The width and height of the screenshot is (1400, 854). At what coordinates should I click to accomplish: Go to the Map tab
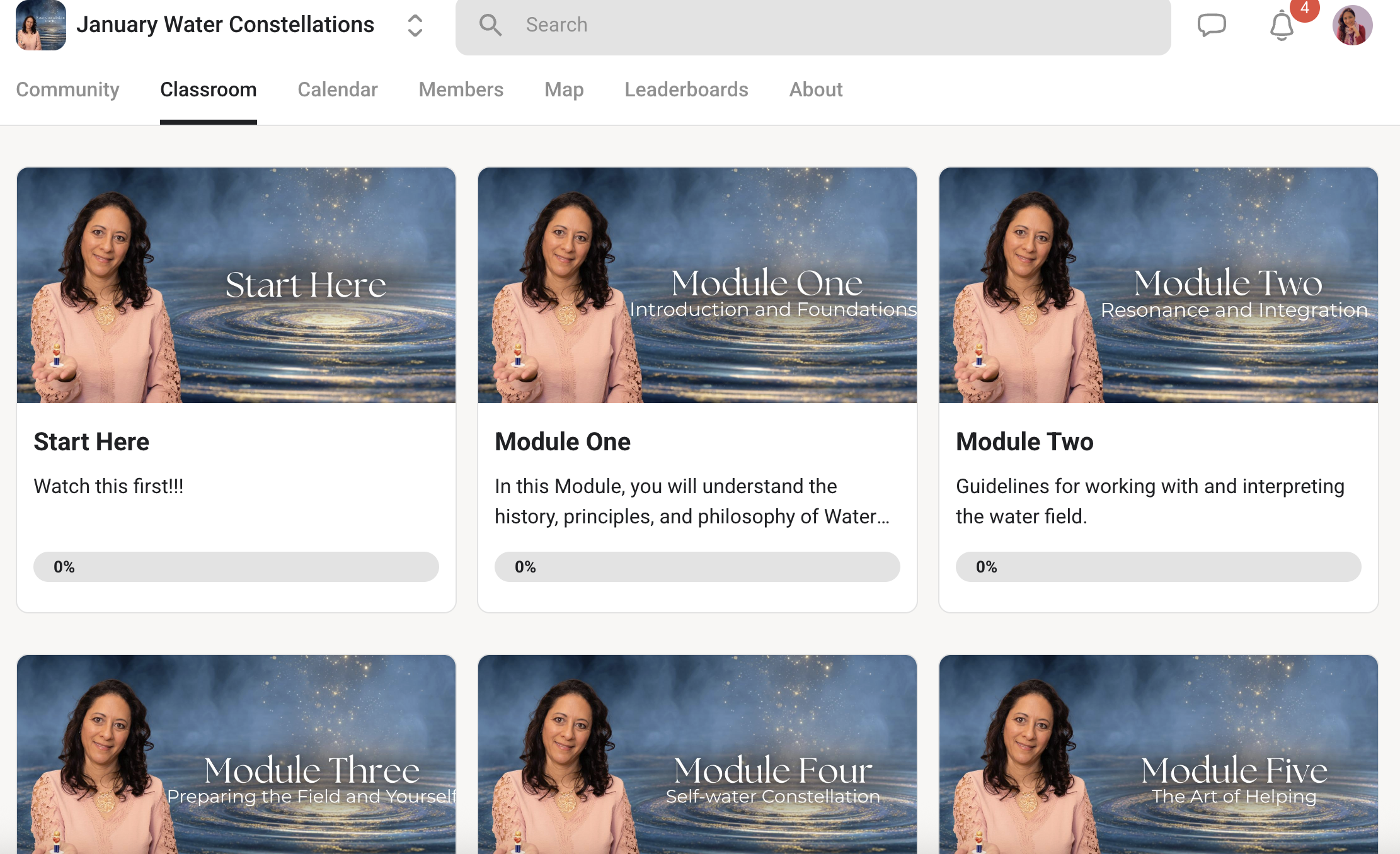[564, 89]
